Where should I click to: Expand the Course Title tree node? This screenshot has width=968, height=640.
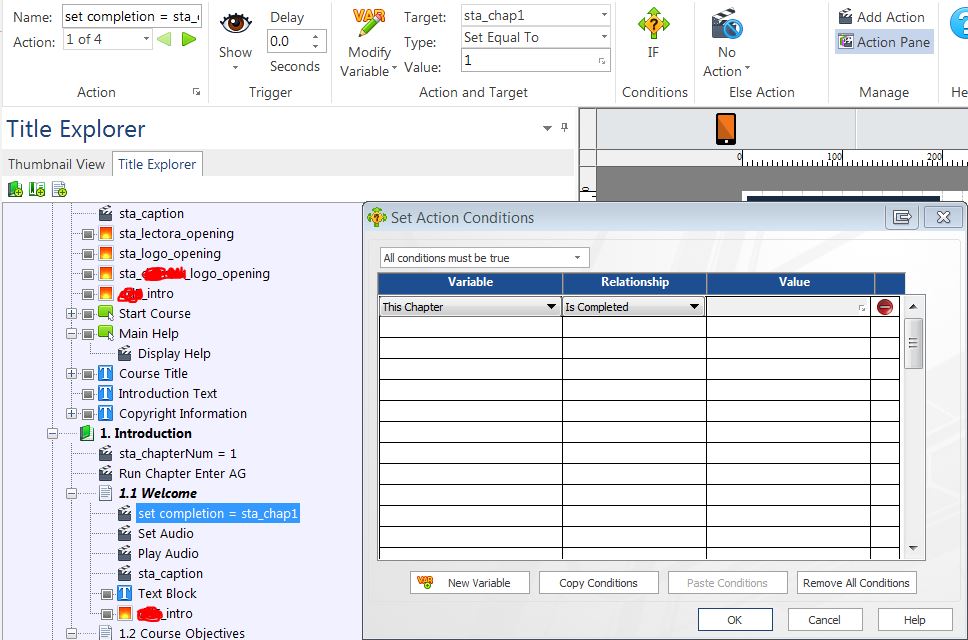(72, 373)
